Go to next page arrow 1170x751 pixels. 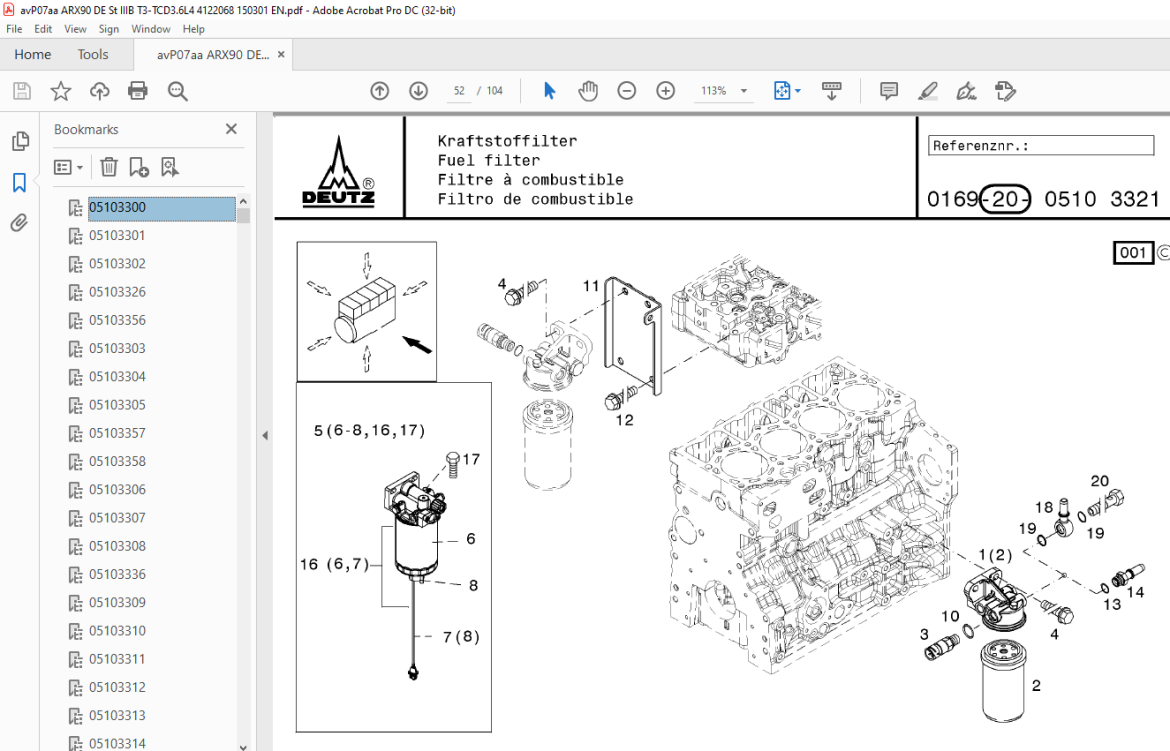click(x=419, y=91)
